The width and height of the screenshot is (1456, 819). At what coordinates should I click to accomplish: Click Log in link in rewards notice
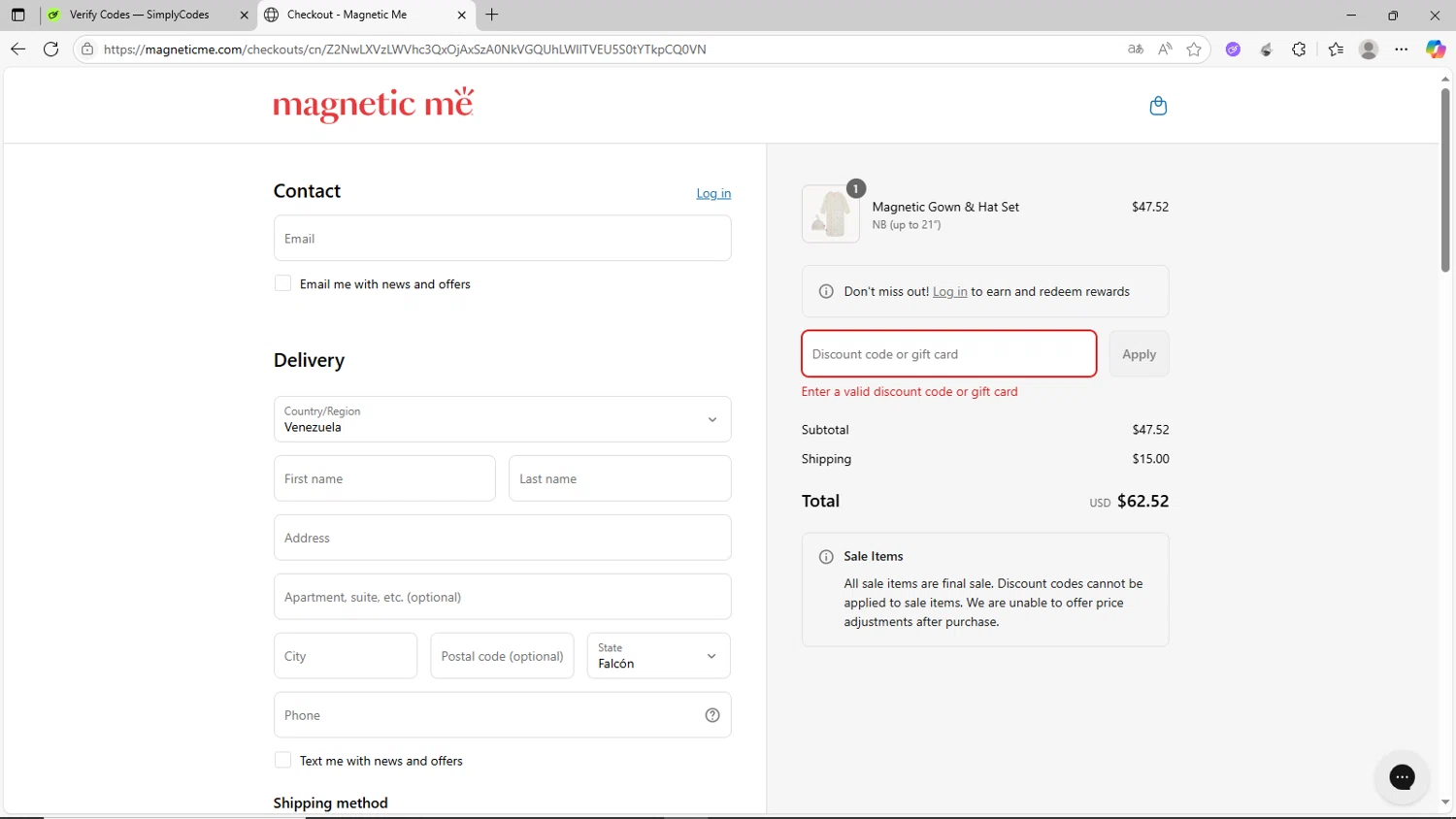[x=949, y=291]
